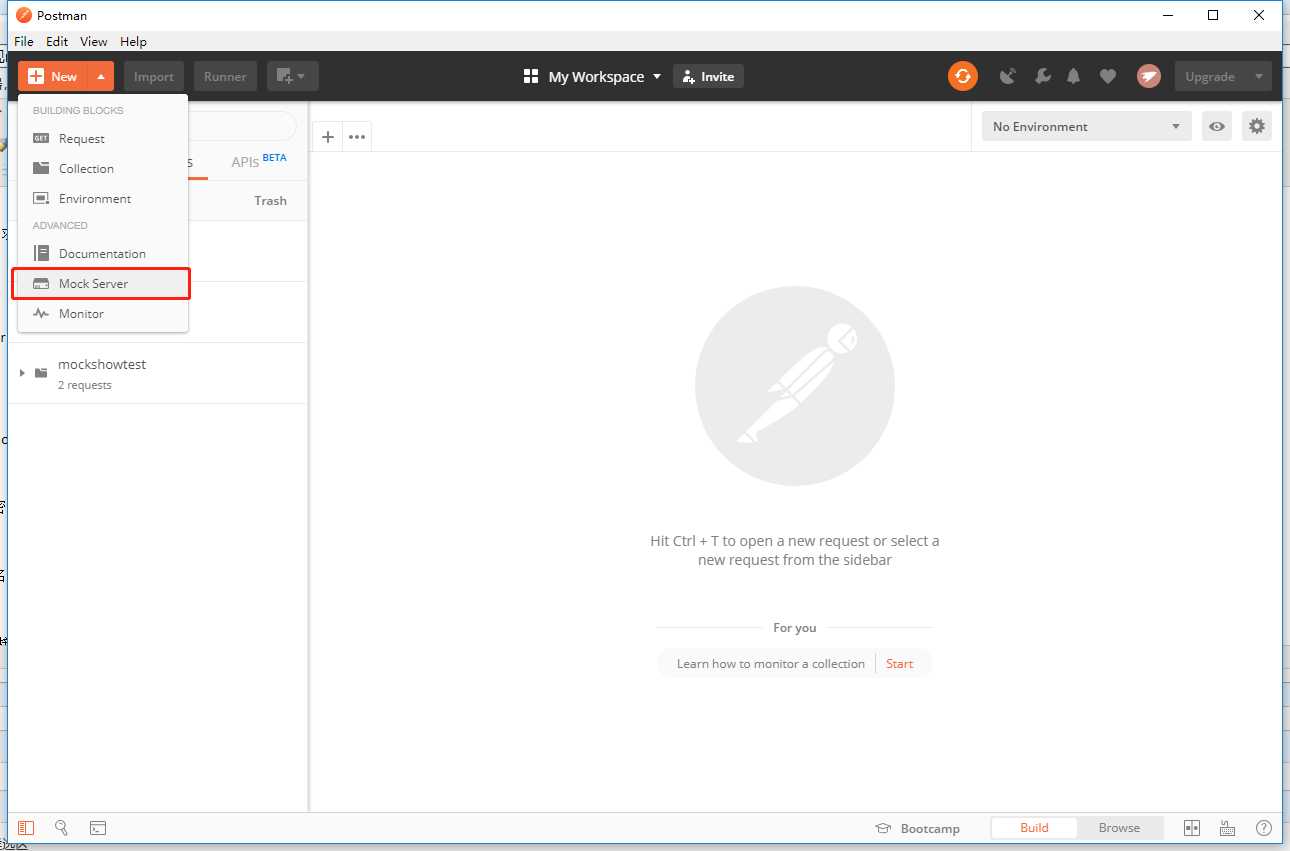Screen dimensions: 1290x851
Task: Click the new window icon button
Action: [293, 76]
